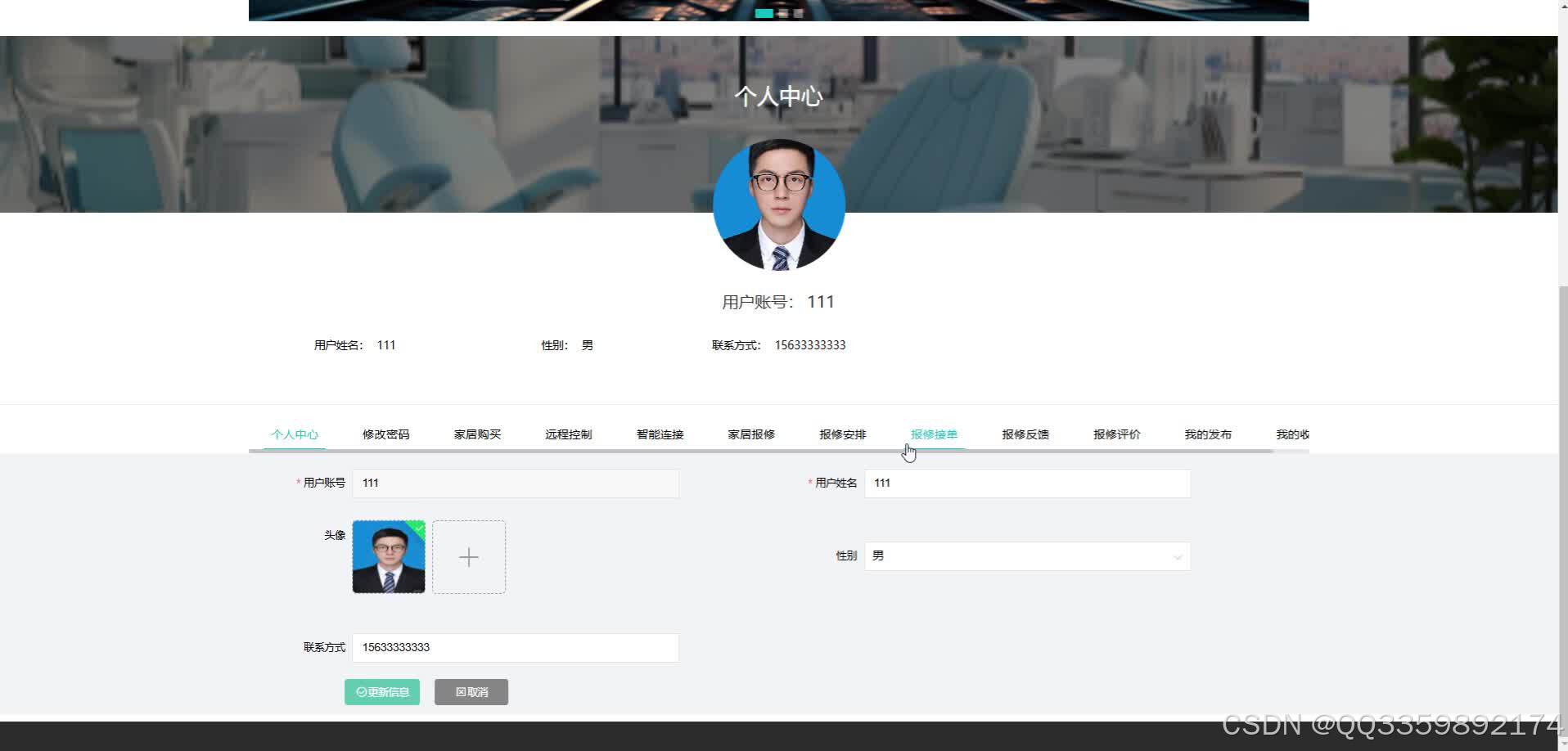Click the 报修接单 tab
The height and width of the screenshot is (751, 1568).
click(x=934, y=434)
